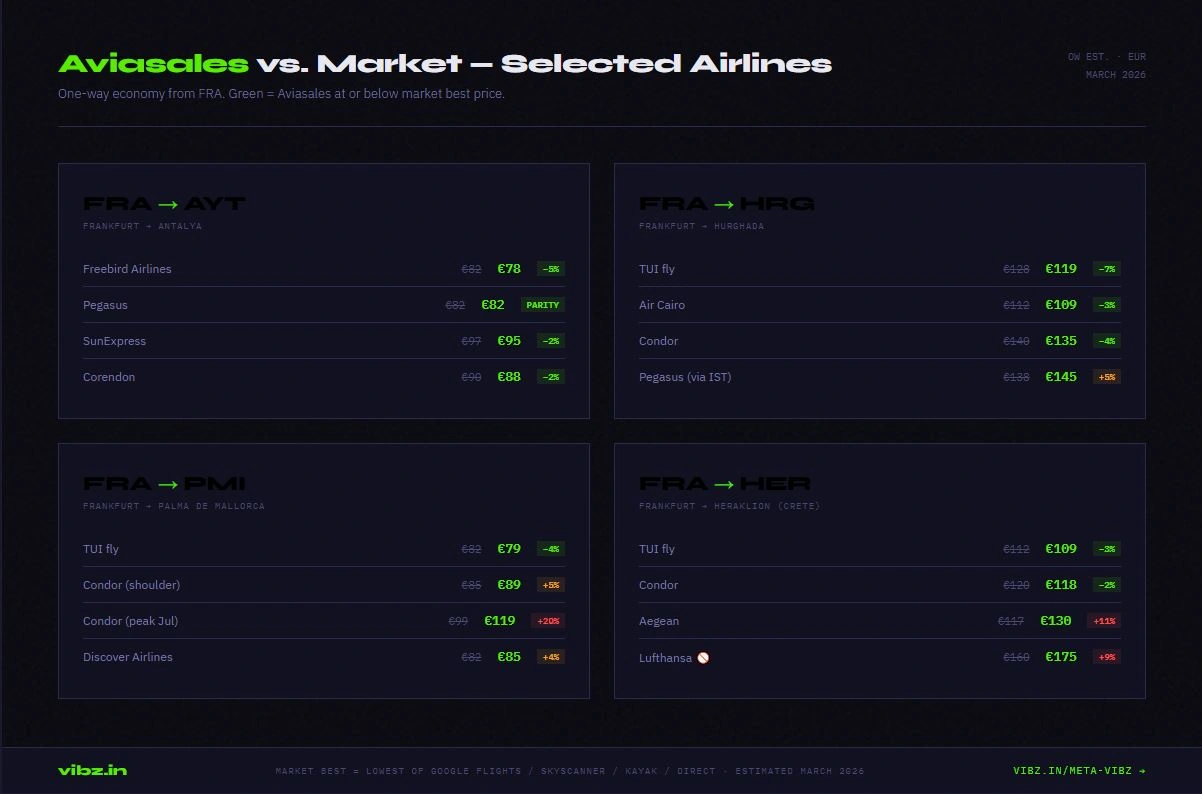Click the green arrow in FRA → HRG heading

coord(724,204)
